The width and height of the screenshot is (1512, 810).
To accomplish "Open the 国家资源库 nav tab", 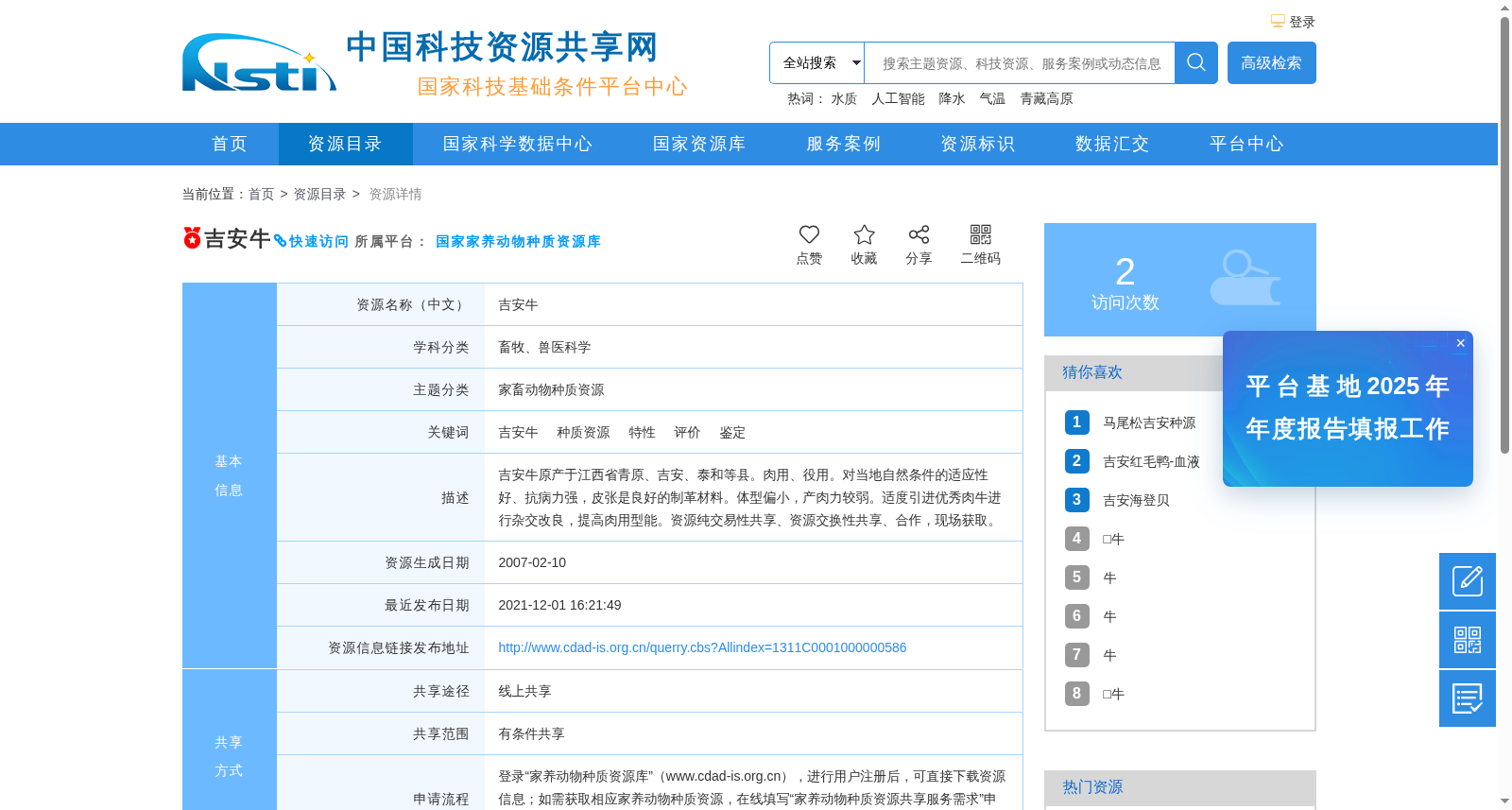I will [x=699, y=144].
